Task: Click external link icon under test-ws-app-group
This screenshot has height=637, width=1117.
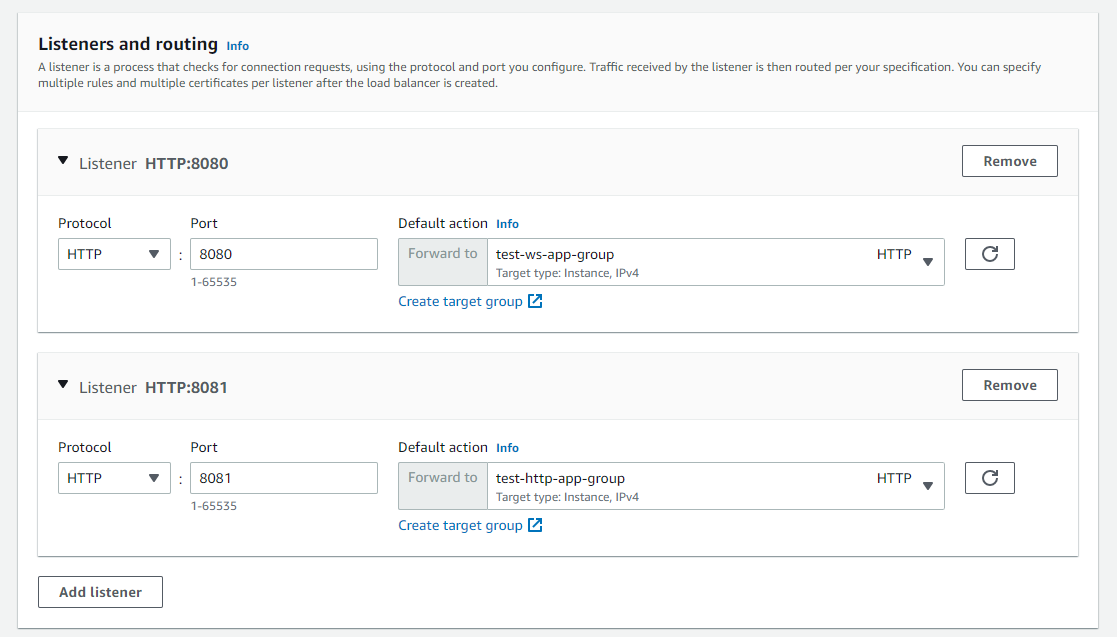Action: pyautogui.click(x=535, y=301)
